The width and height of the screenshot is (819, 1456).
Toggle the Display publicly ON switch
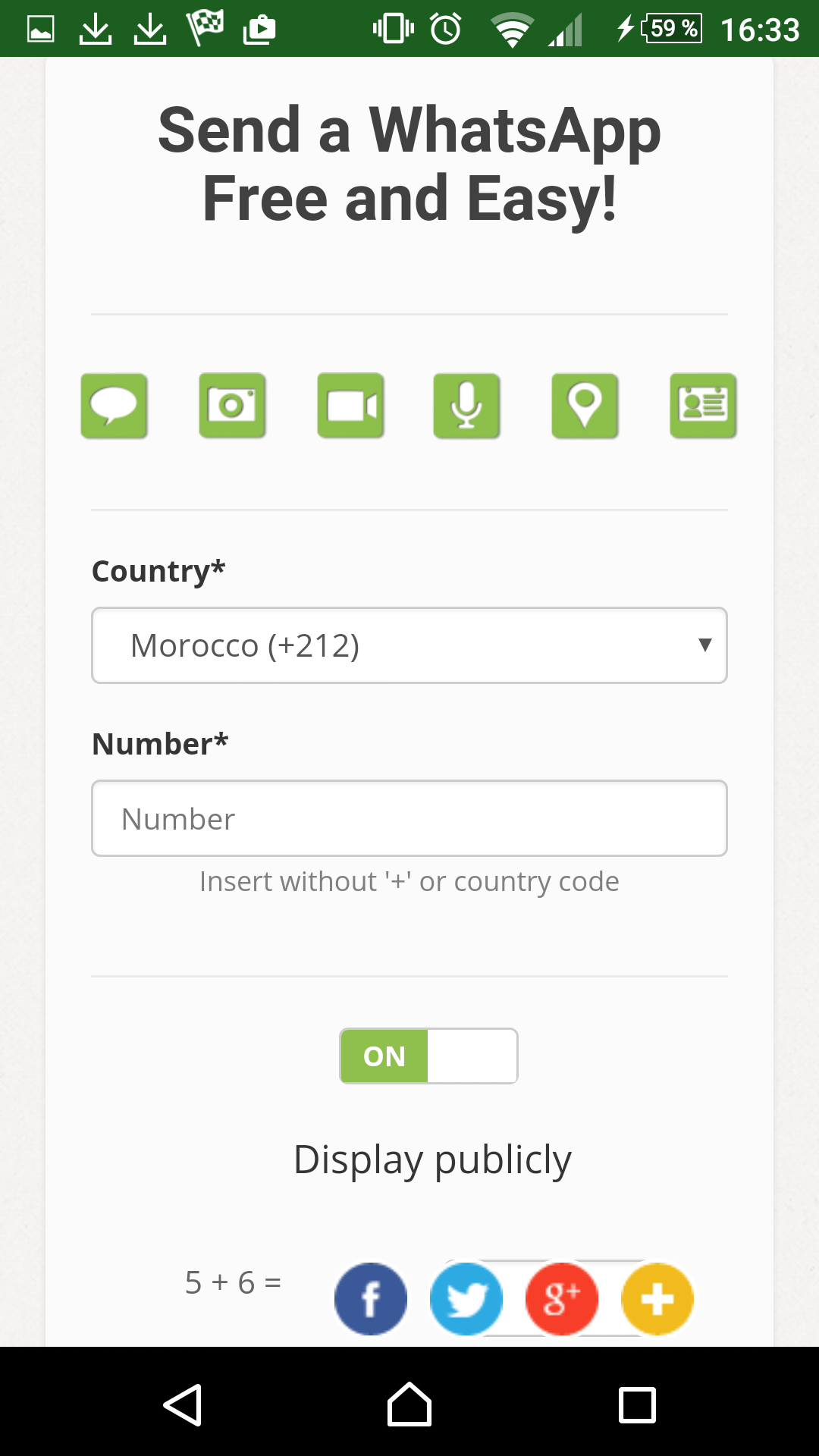[x=428, y=1056]
